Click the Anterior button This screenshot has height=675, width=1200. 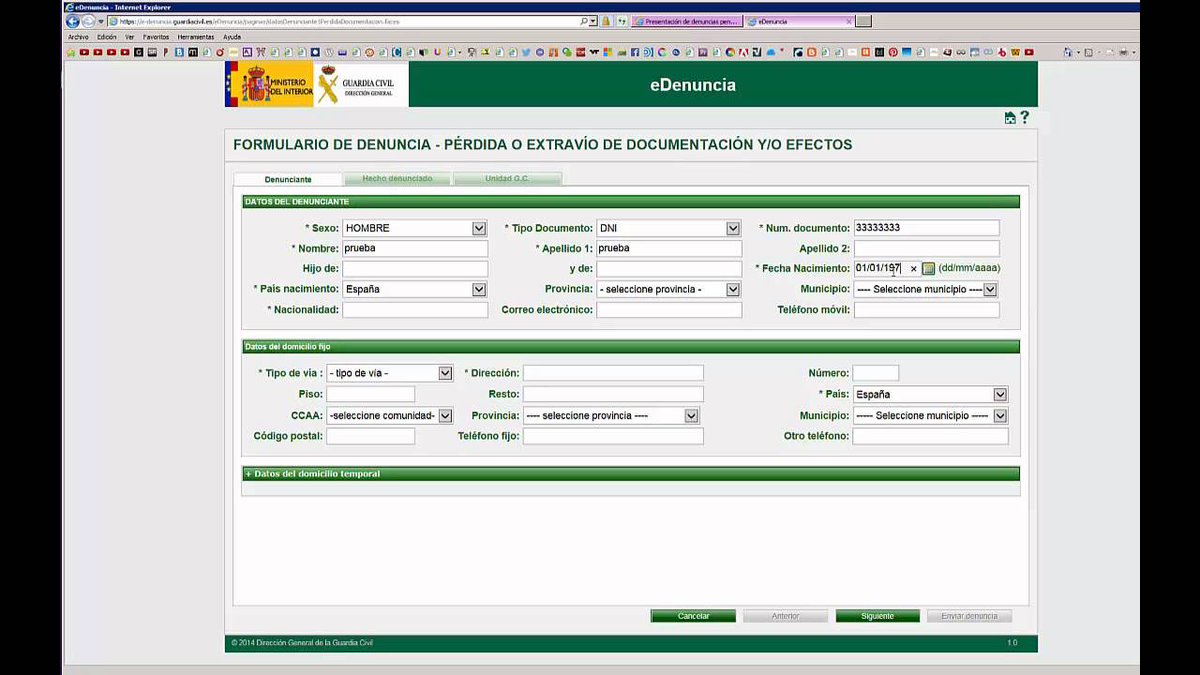pos(785,616)
